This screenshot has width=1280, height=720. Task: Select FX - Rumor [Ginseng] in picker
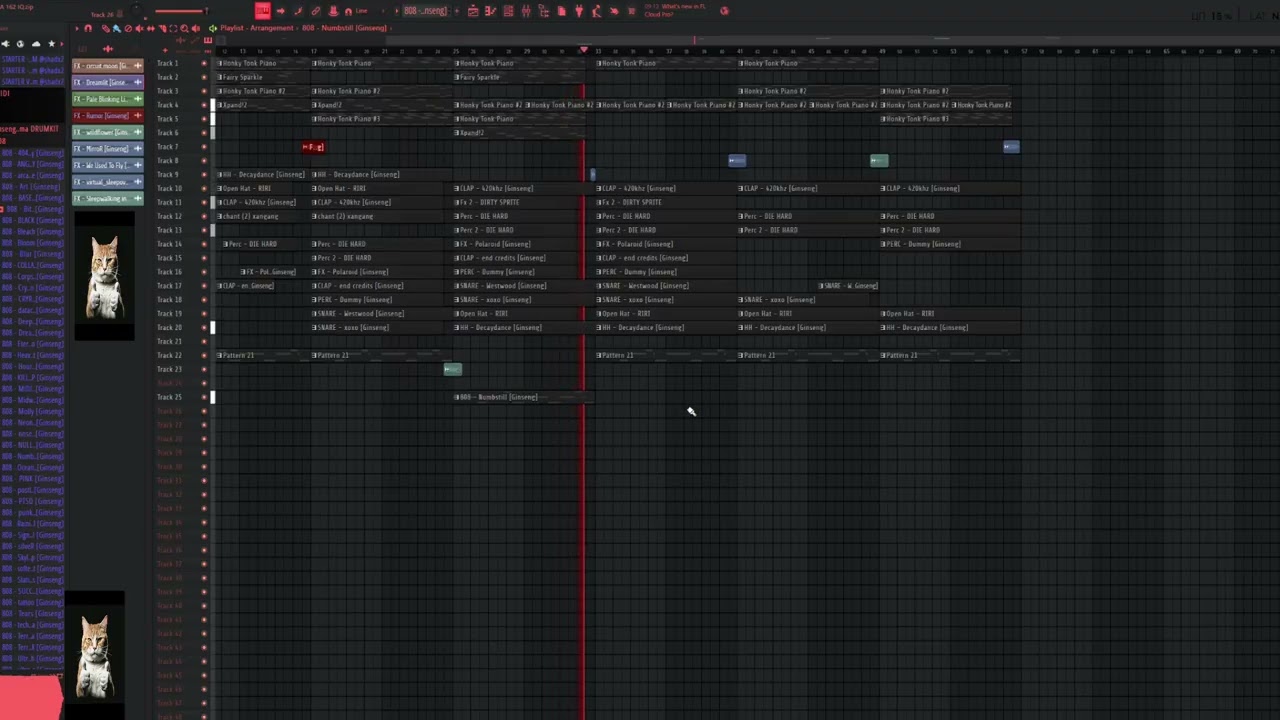(108, 116)
